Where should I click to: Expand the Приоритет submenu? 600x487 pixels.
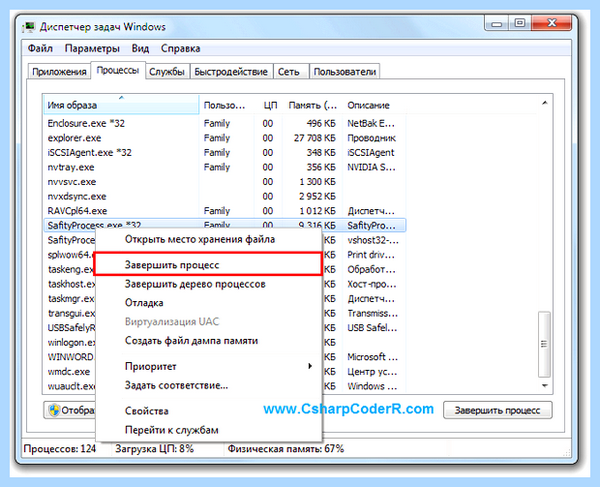tap(208, 366)
